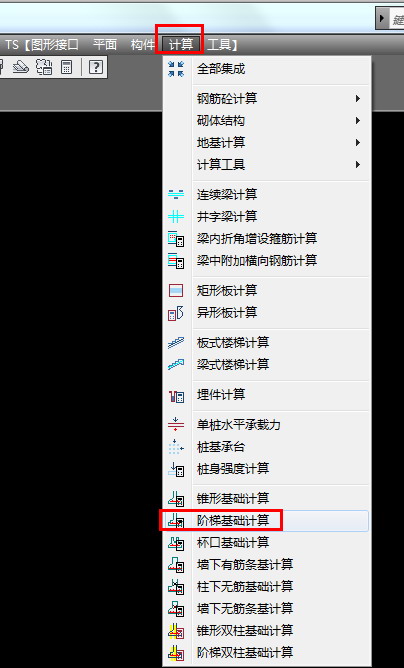Expand the 钢筋砼计算 submenu
The image size is (404, 668).
pos(358,99)
